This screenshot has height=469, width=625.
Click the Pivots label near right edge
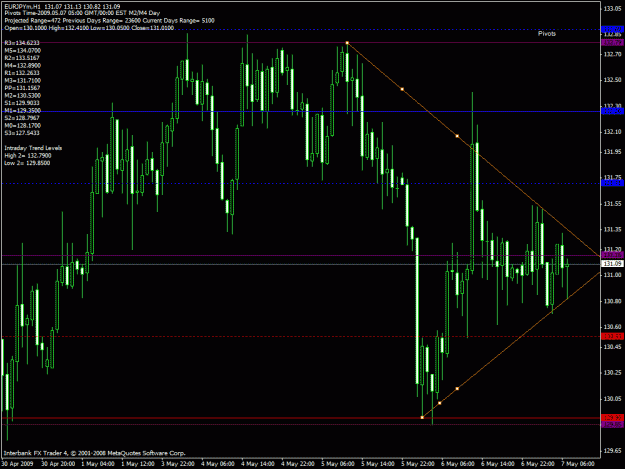(547, 34)
